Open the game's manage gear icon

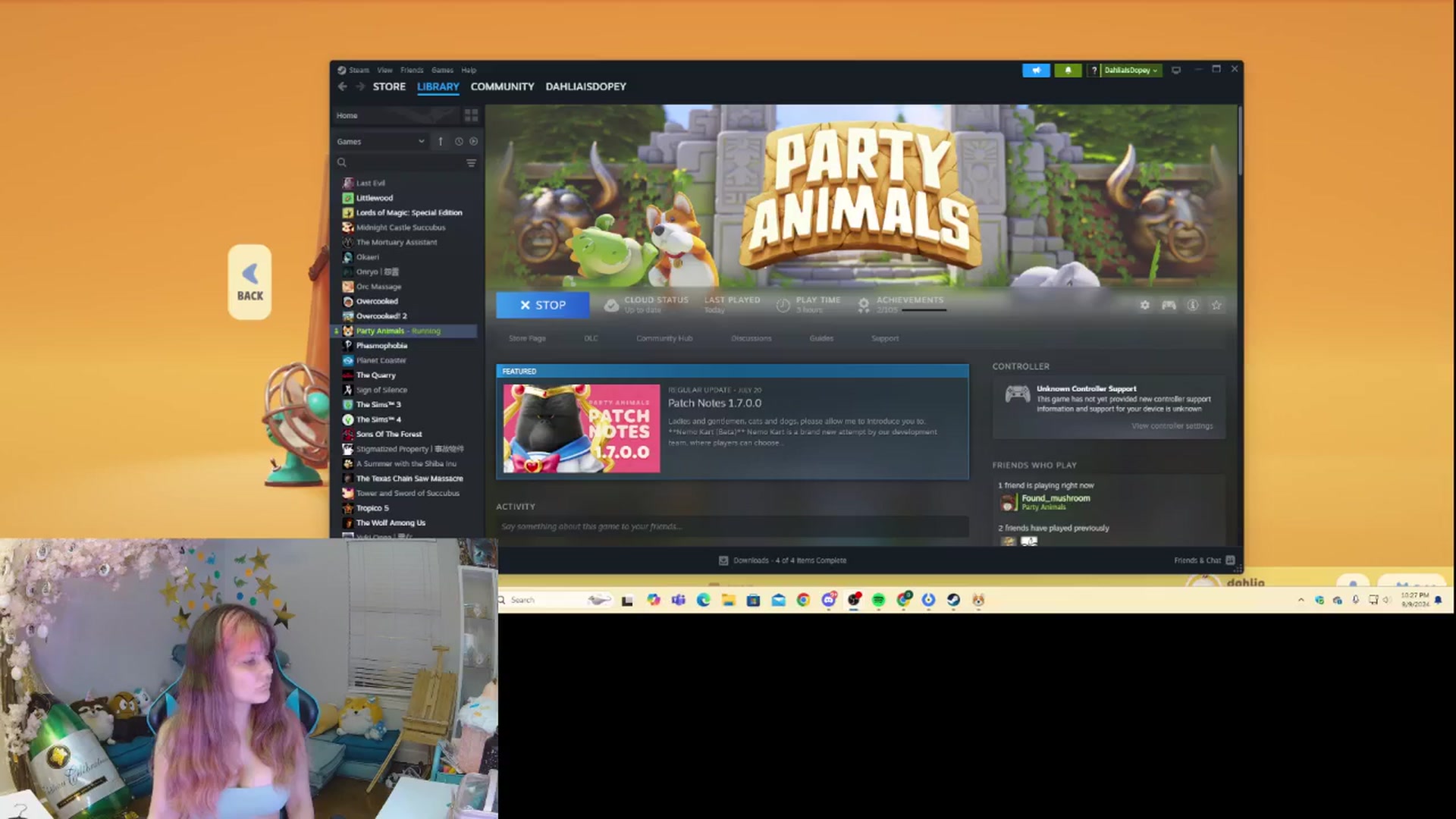1144,305
